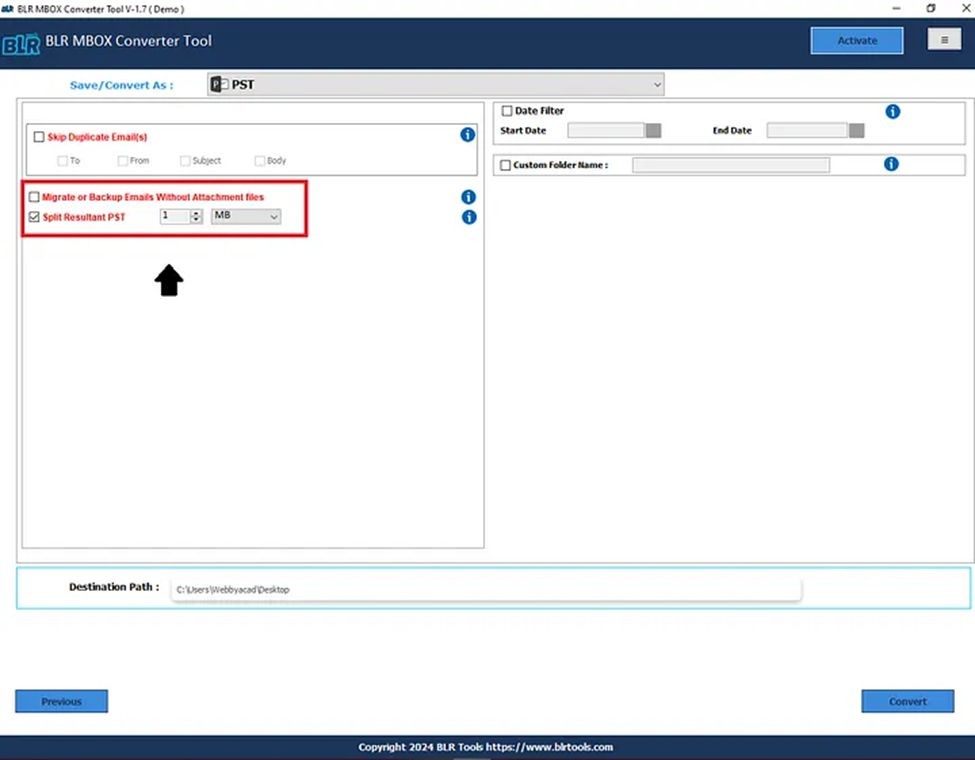Open the Save/Convert As format dropdown

tap(657, 84)
